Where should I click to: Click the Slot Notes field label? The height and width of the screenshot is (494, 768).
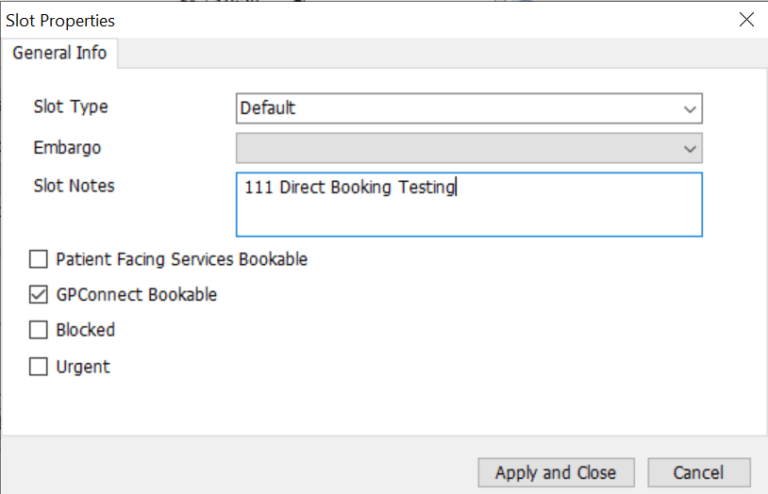[x=74, y=186]
